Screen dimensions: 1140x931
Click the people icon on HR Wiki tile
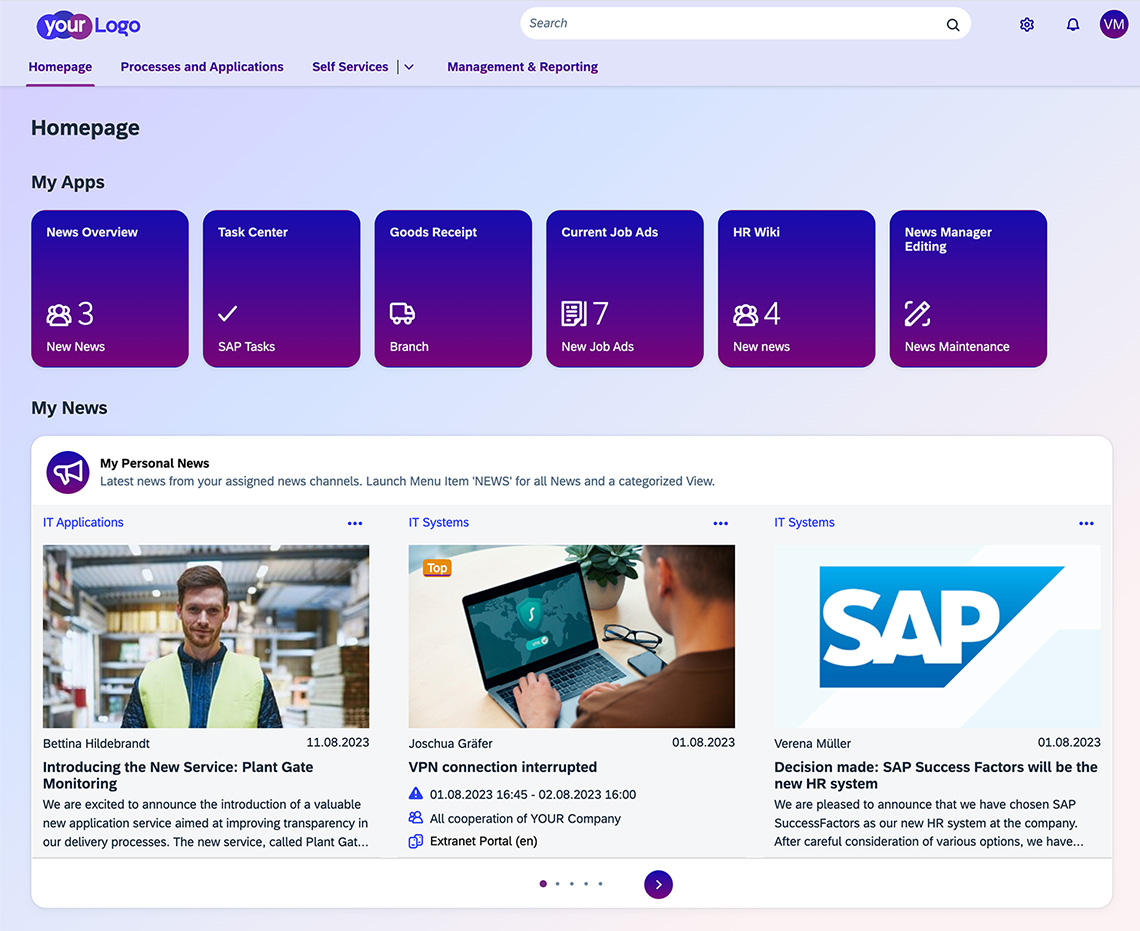click(x=745, y=314)
